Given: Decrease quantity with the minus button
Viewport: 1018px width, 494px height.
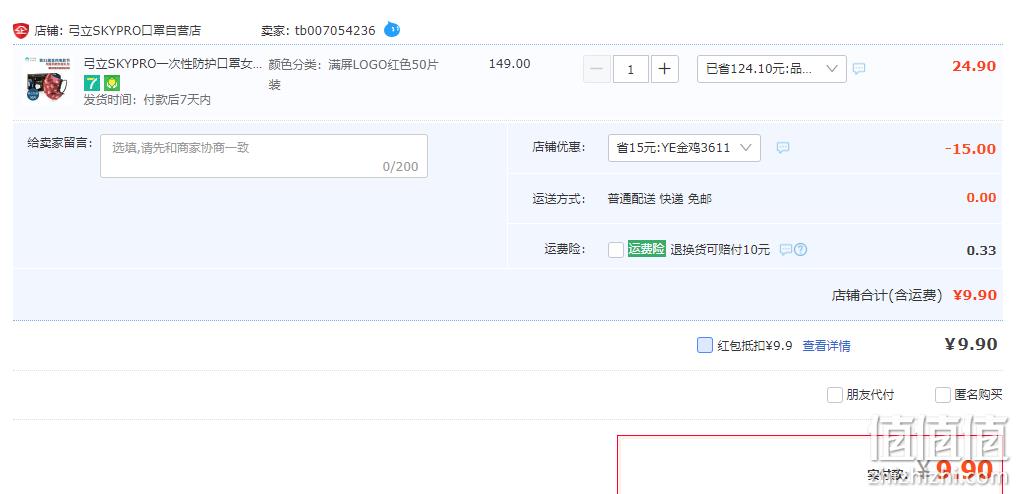Looking at the screenshot, I should click(x=597, y=69).
